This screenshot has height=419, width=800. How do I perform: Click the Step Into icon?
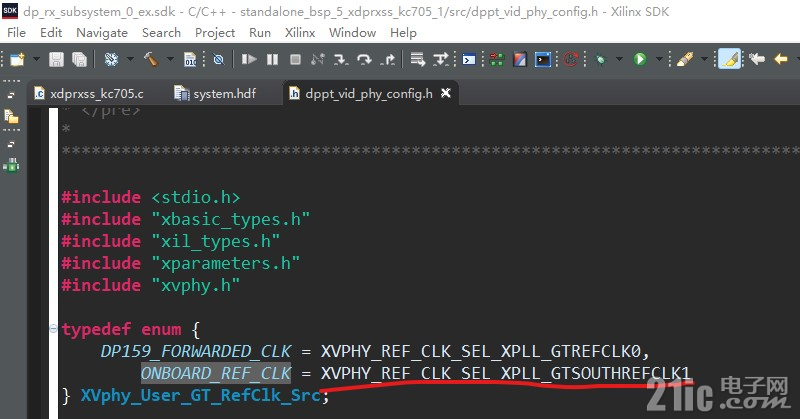[340, 60]
